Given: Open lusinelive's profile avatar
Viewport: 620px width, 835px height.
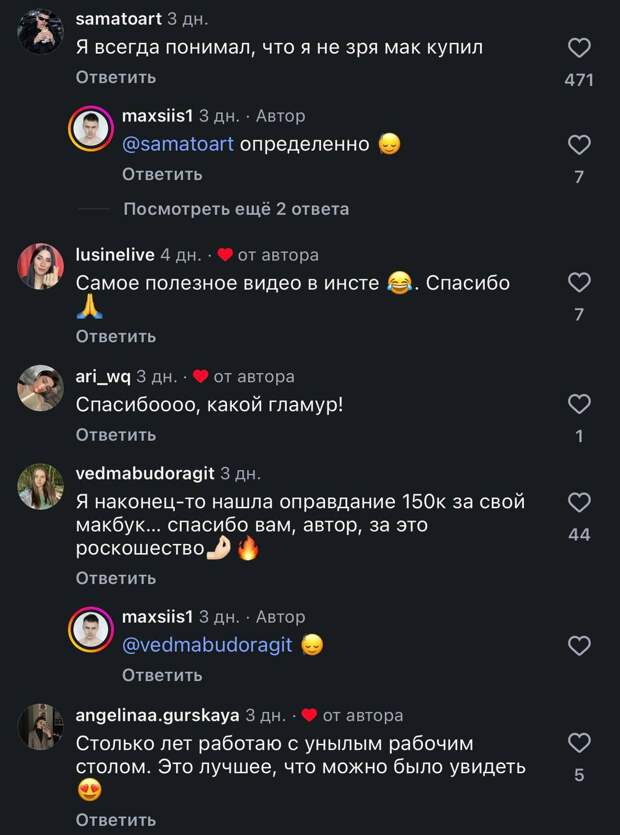Looking at the screenshot, I should pos(41,266).
